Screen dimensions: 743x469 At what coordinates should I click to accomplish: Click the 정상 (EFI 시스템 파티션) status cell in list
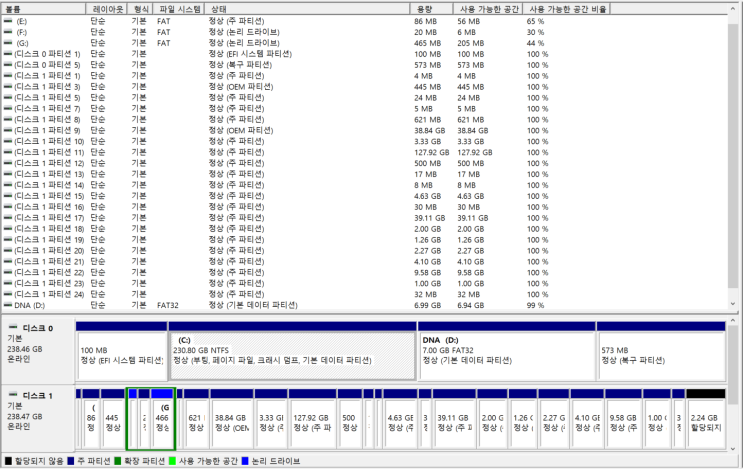pyautogui.click(x=250, y=54)
